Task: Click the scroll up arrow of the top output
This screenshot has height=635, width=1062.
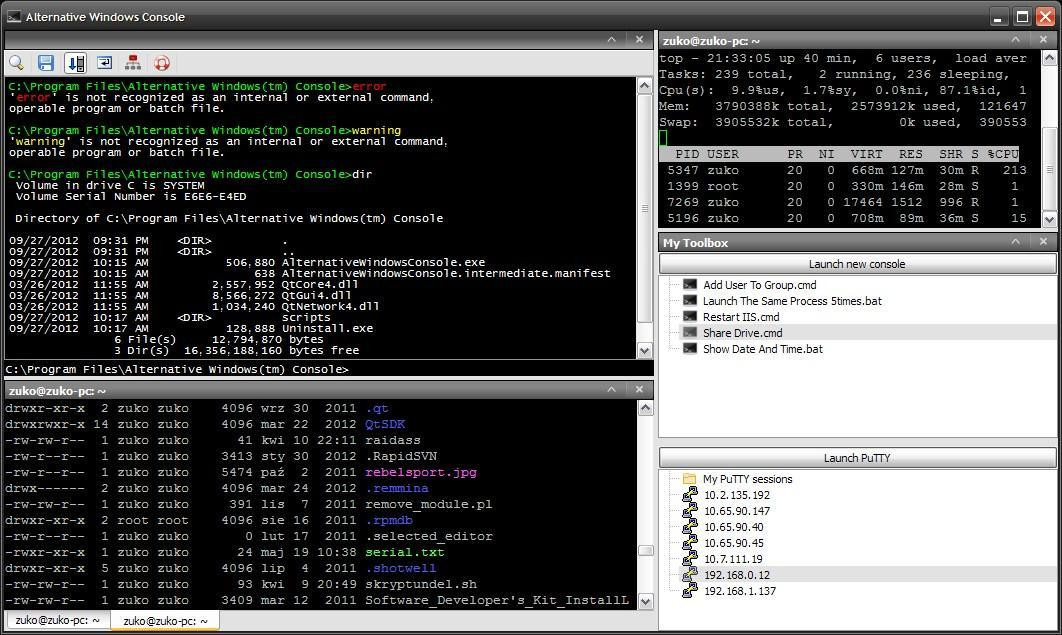Action: 1049,58
